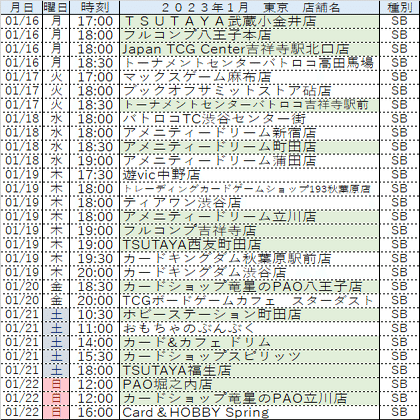Select the トレーディングカードゲームショップ193秋葉原店 cell
420x420 pixels.
[x=249, y=189]
